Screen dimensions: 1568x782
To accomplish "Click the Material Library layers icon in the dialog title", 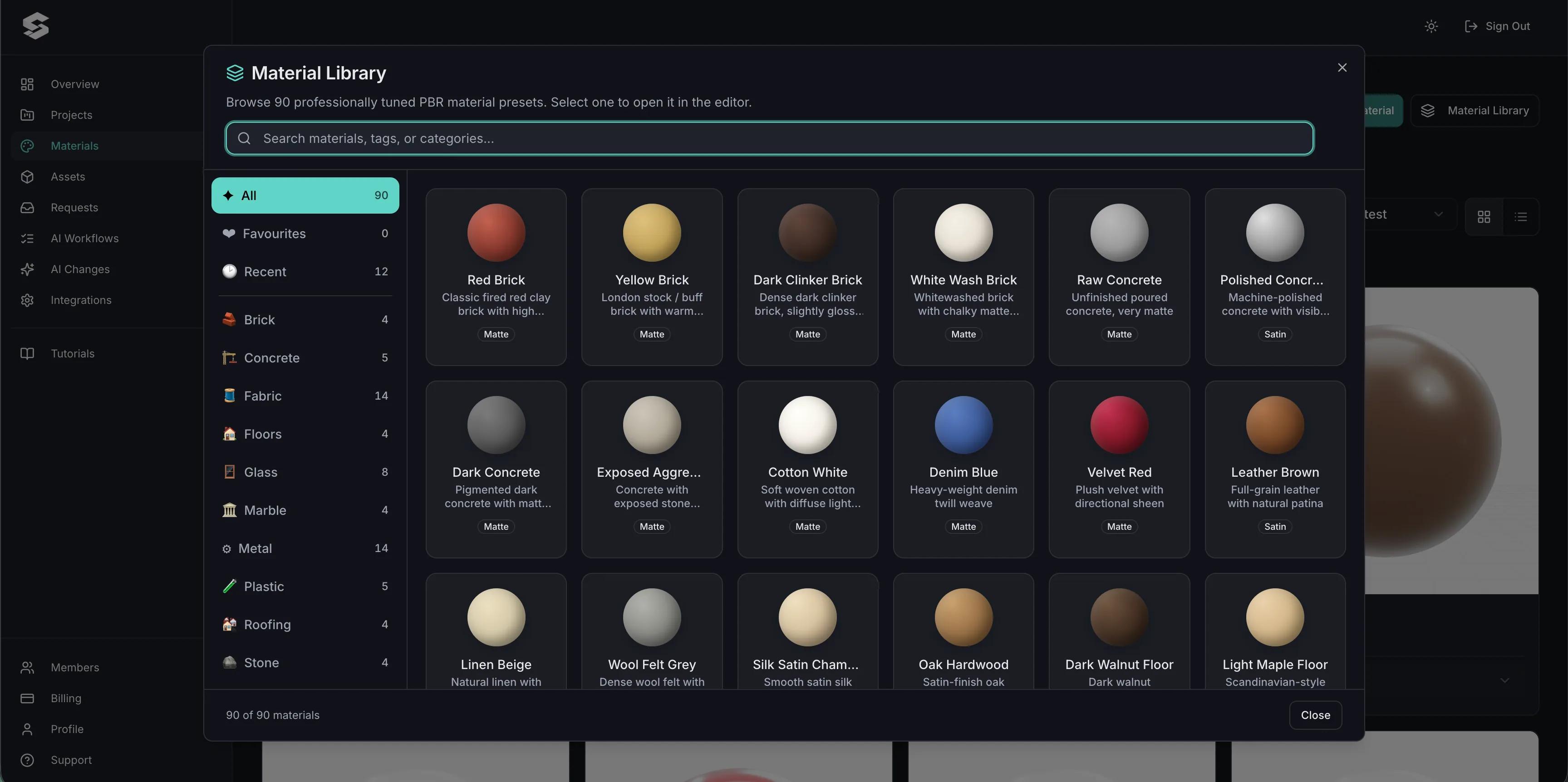I will [235, 73].
